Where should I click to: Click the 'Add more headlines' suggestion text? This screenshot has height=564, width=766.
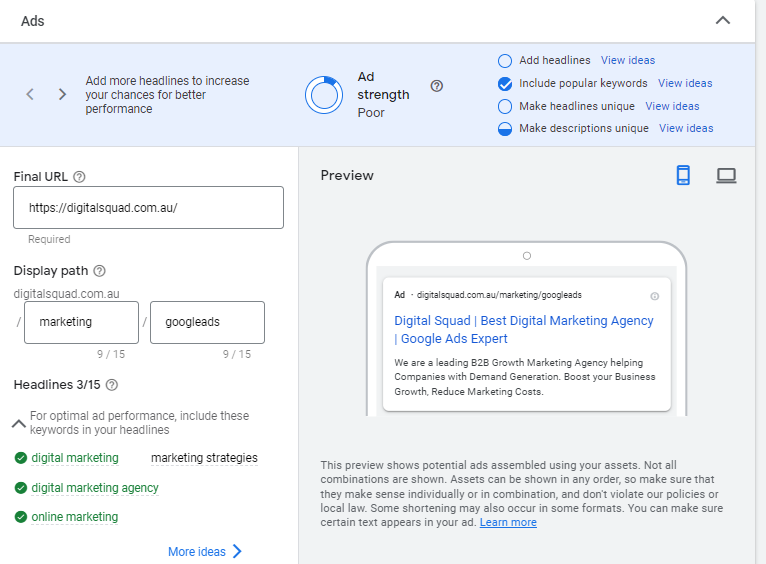click(x=167, y=95)
